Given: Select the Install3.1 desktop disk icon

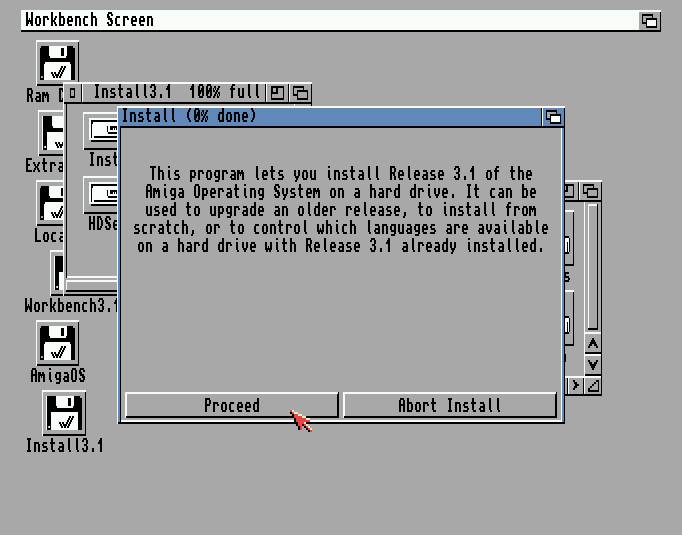Looking at the screenshot, I should coord(64,412).
